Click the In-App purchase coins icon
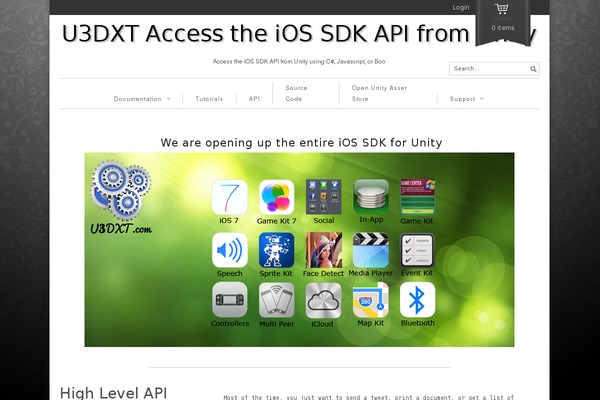Screen dimensions: 600x400 coord(371,196)
